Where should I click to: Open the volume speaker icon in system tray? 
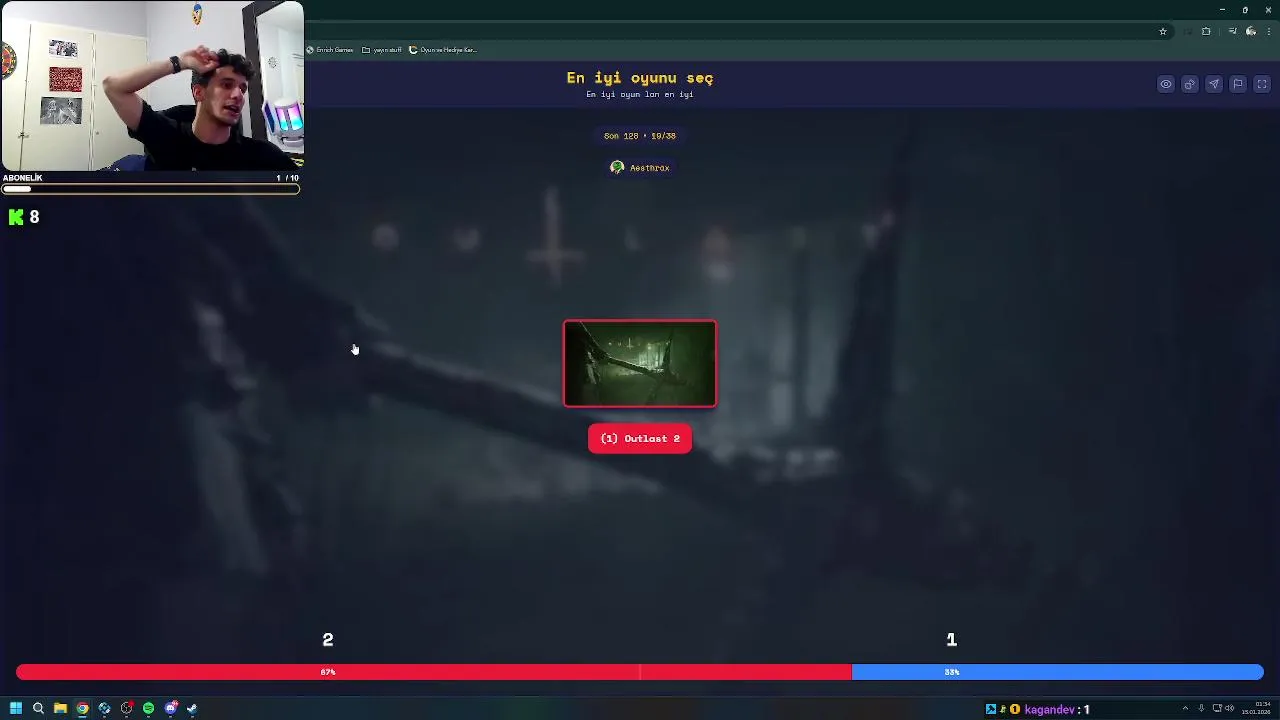click(x=1228, y=709)
